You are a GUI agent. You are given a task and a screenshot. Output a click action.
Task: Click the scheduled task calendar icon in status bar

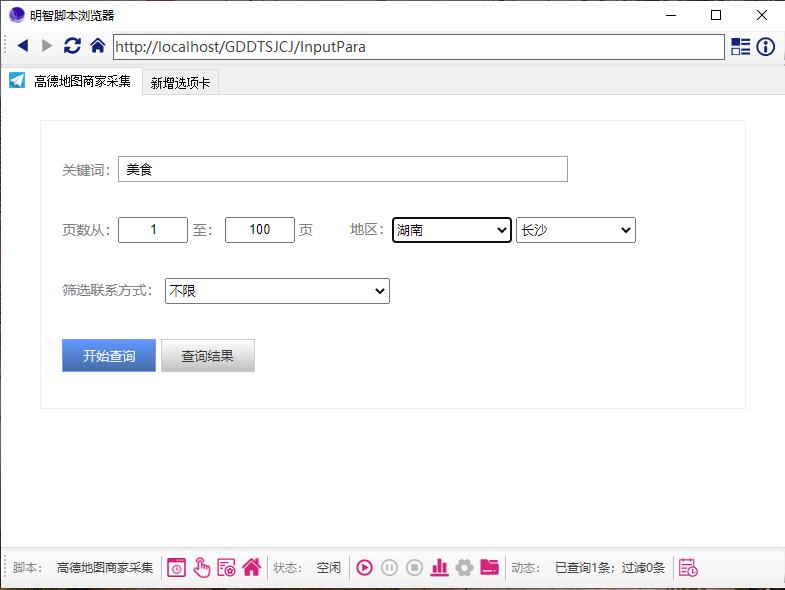(x=176, y=568)
